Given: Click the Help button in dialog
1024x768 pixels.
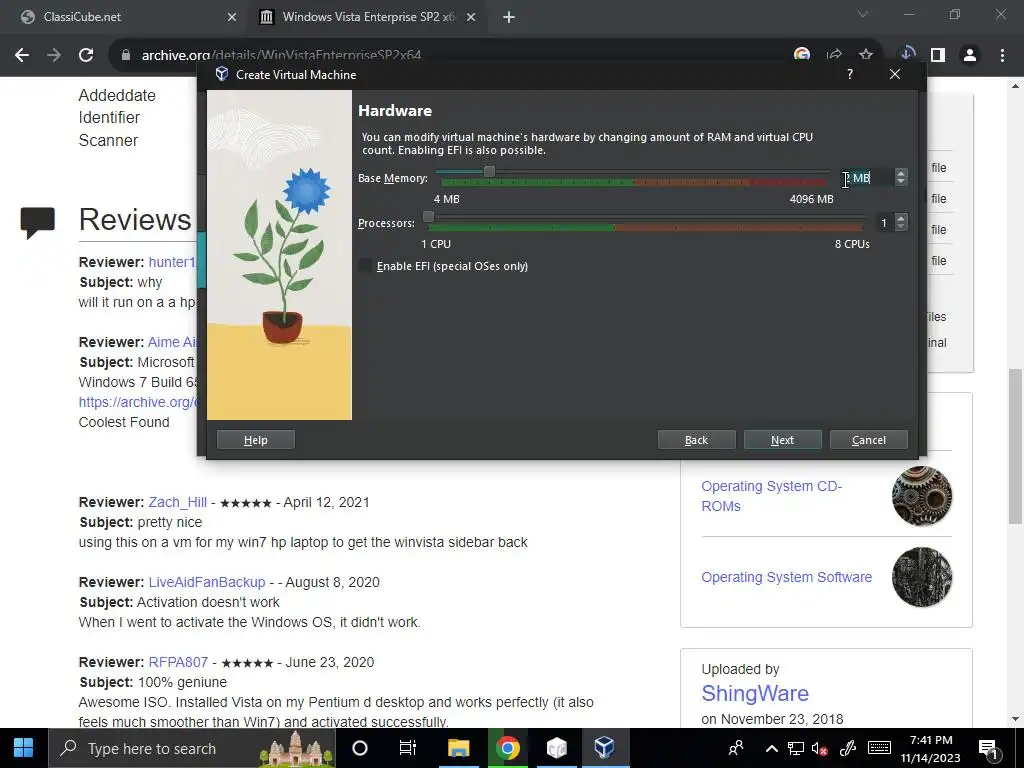Looking at the screenshot, I should 255,440.
